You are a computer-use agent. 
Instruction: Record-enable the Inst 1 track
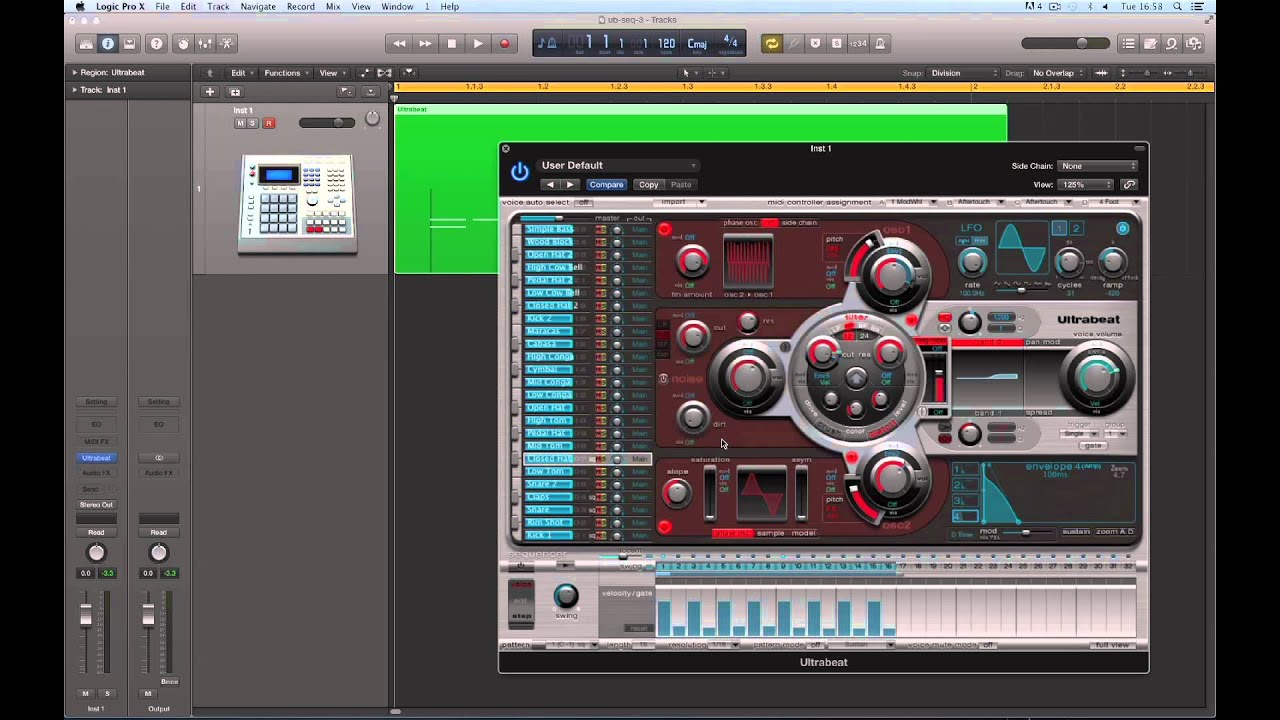268,123
